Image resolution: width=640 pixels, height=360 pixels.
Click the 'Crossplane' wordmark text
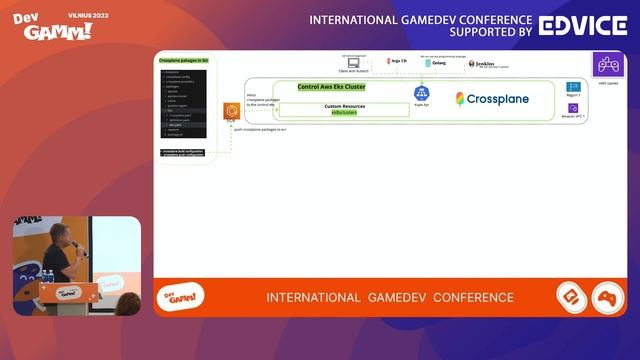coord(498,99)
